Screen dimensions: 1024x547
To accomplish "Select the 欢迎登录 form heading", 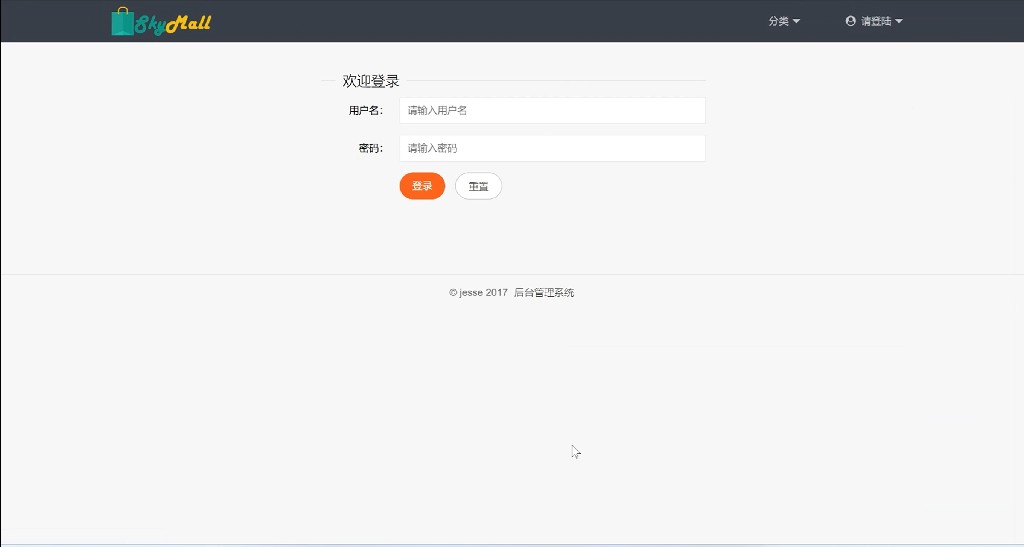I will pos(371,81).
